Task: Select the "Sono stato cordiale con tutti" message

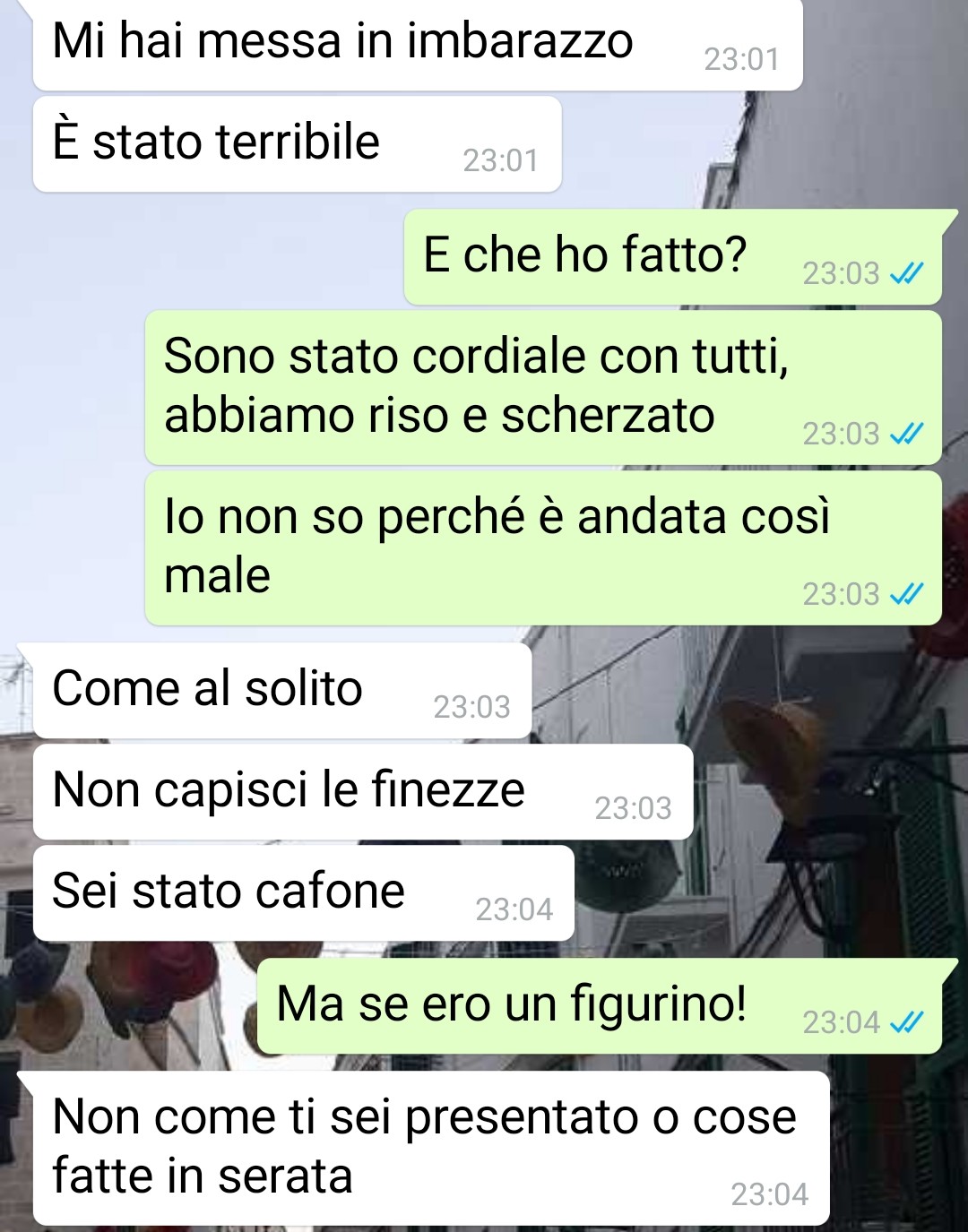Action: (543, 388)
